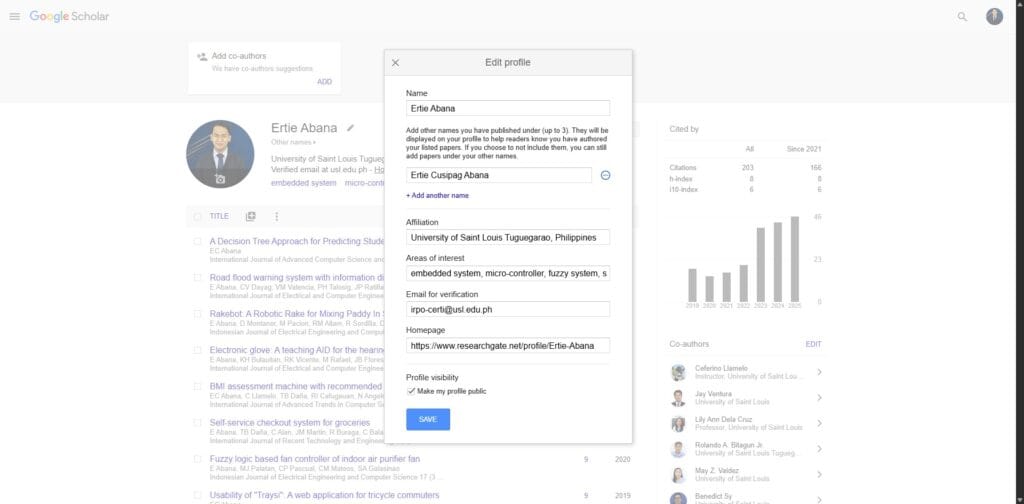Click the pencil edit icon beside Ertie Abana
1024x504 pixels.
pos(350,128)
